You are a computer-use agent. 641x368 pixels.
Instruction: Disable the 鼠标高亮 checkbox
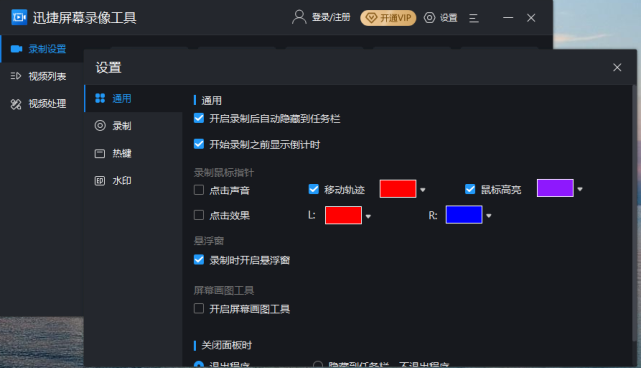(470, 189)
